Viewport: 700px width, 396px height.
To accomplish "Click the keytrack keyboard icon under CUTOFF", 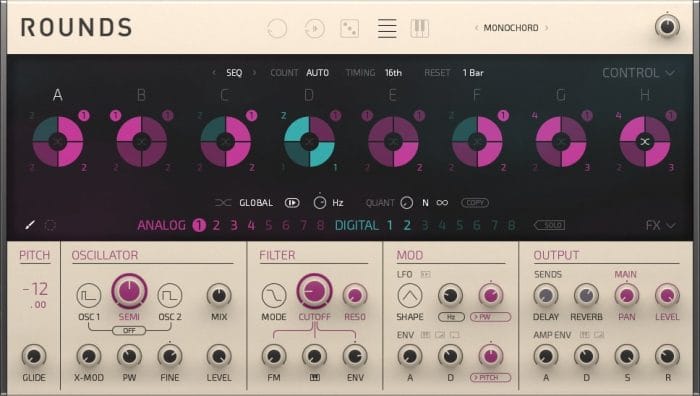I will pos(314,378).
